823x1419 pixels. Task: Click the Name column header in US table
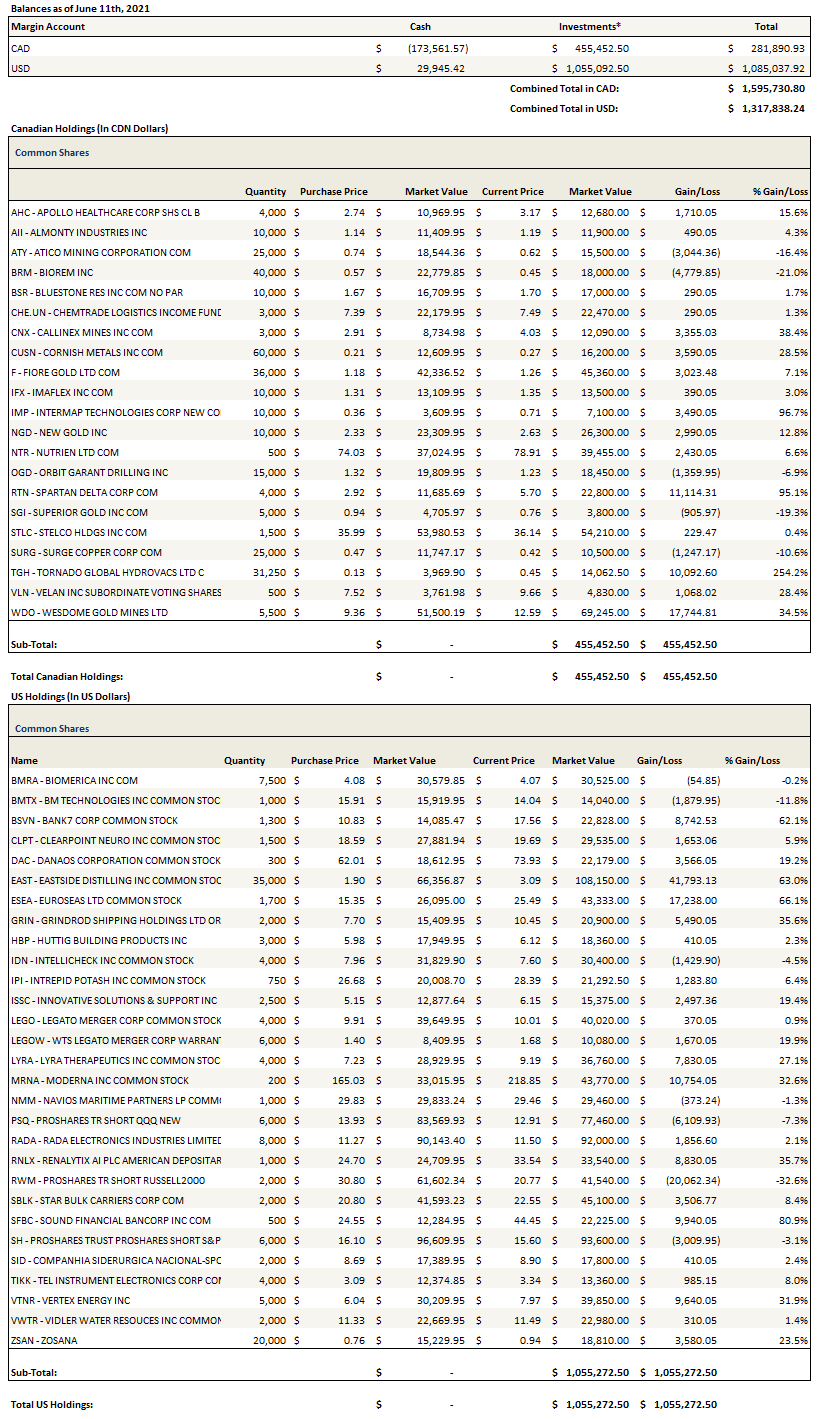[x=24, y=760]
